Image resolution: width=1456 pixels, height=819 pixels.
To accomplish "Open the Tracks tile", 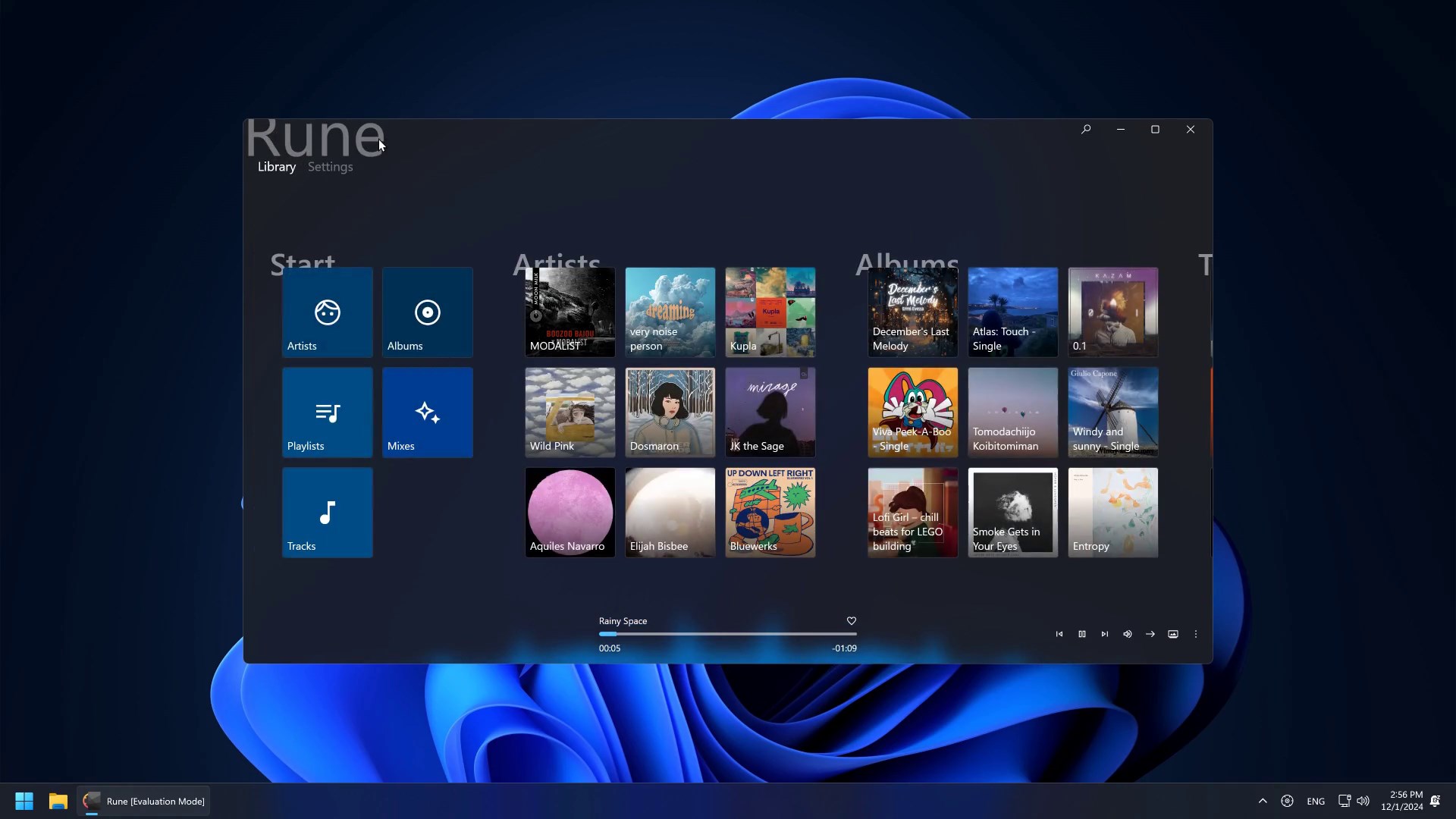I will coord(327,512).
